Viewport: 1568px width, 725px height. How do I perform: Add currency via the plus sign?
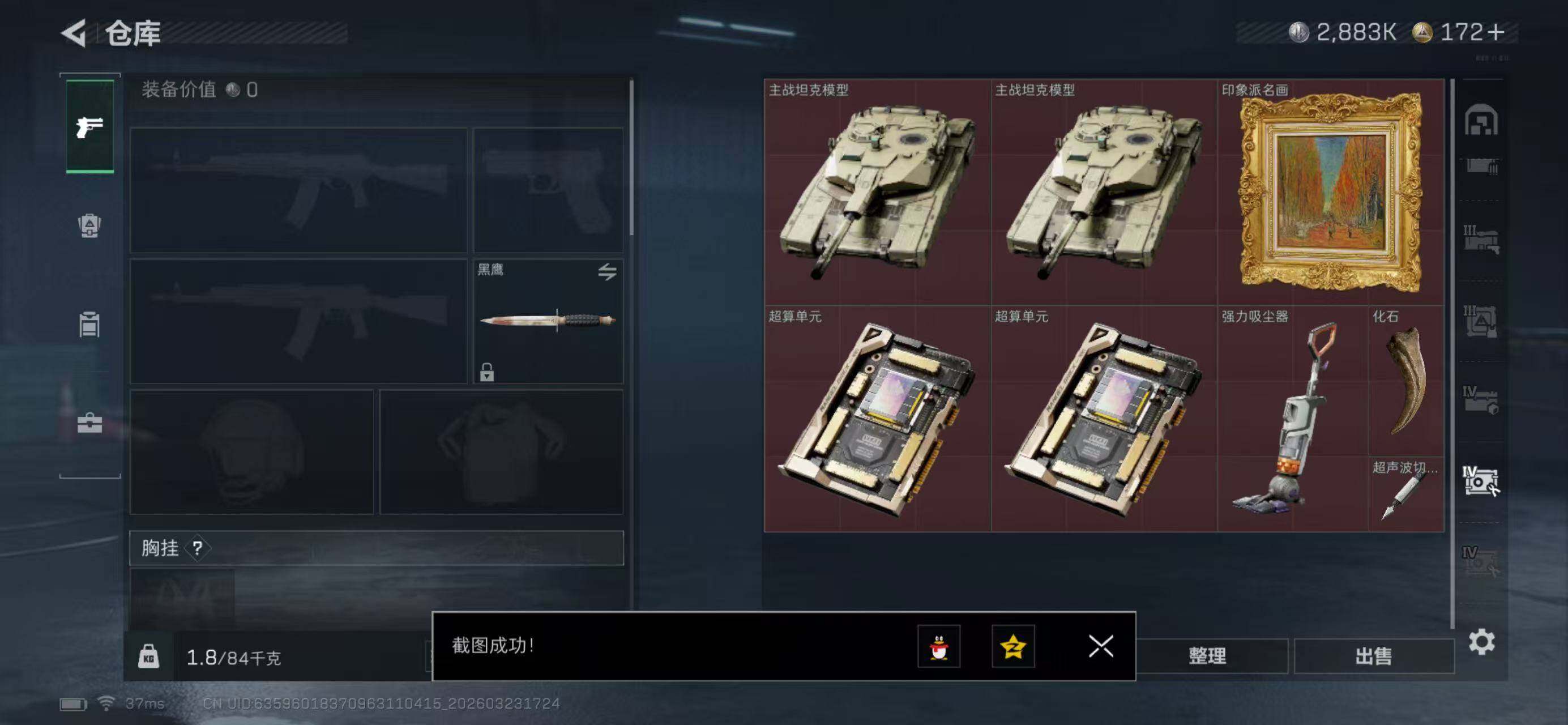pyautogui.click(x=1496, y=32)
